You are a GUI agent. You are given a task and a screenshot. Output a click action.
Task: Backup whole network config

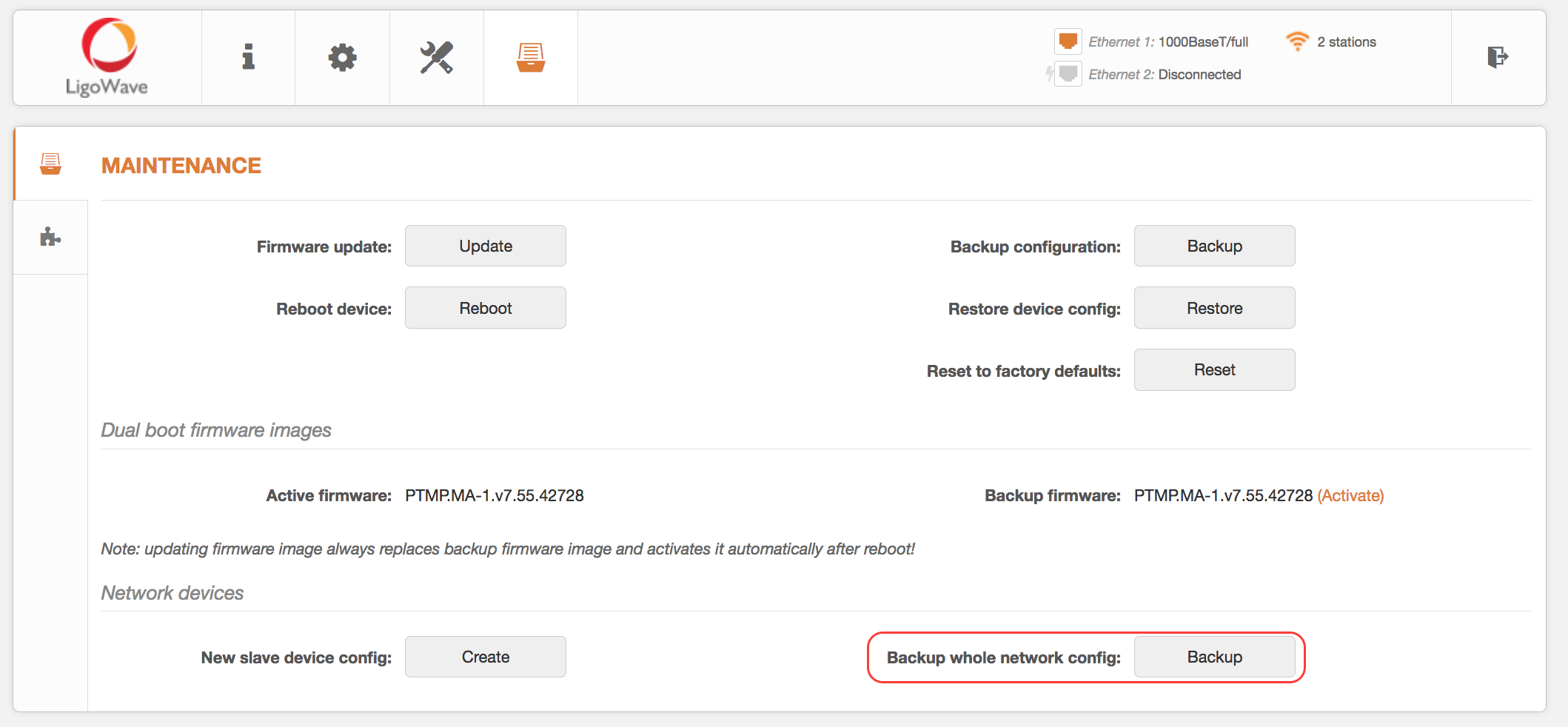pyautogui.click(x=1214, y=656)
